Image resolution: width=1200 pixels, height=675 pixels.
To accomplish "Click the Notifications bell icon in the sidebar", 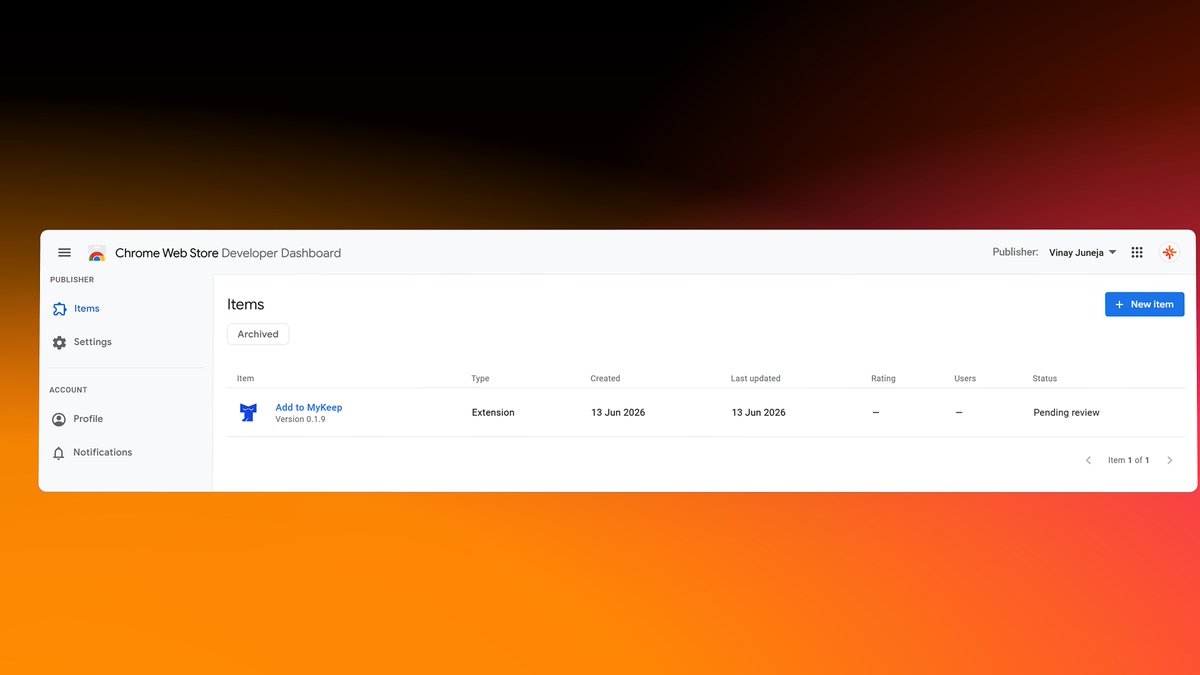I will 59,453.
